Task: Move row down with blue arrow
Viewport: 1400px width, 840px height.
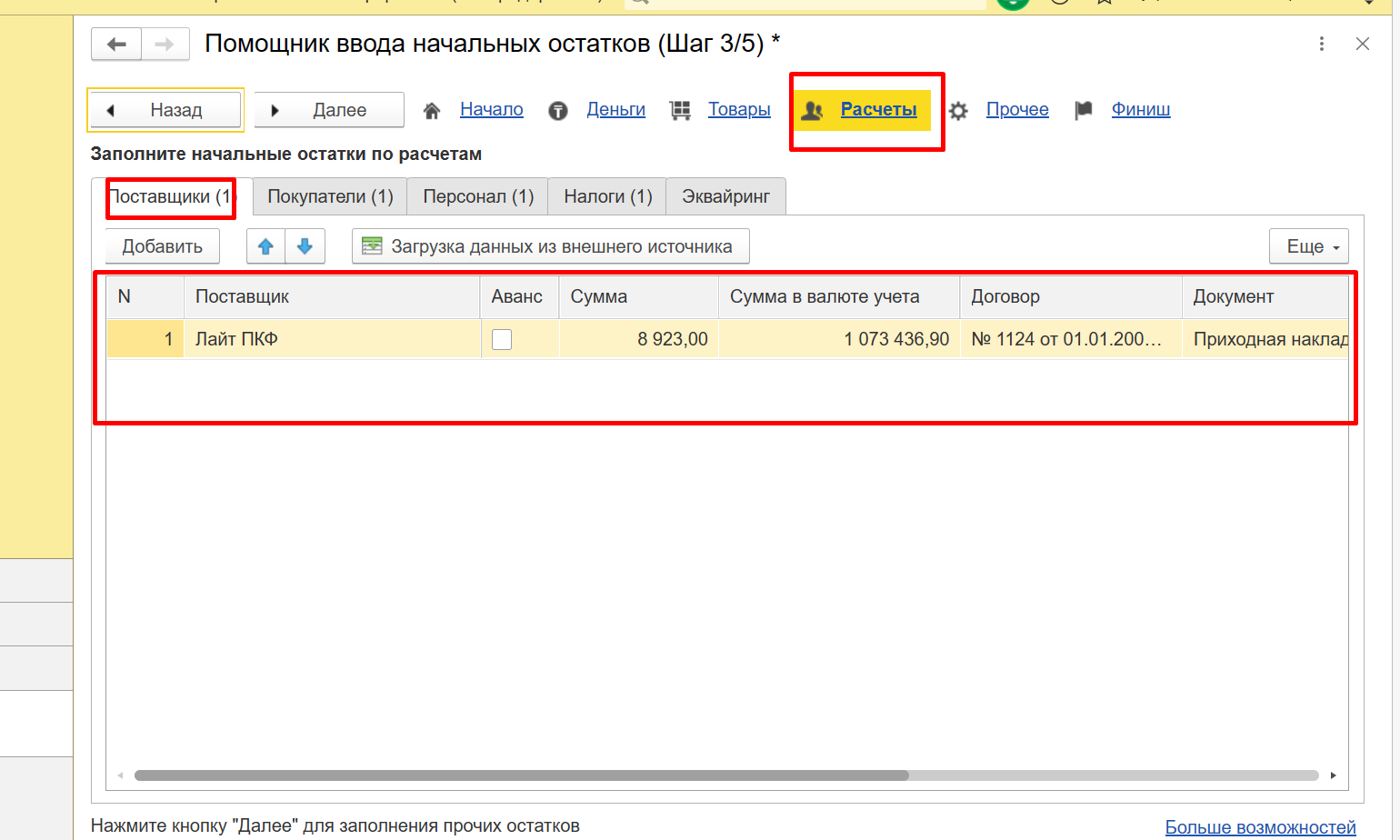Action: pyautogui.click(x=305, y=246)
